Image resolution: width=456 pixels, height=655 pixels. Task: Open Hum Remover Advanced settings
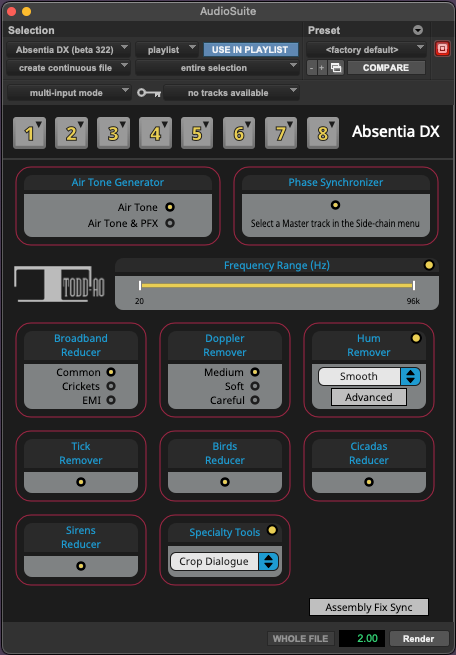(369, 397)
